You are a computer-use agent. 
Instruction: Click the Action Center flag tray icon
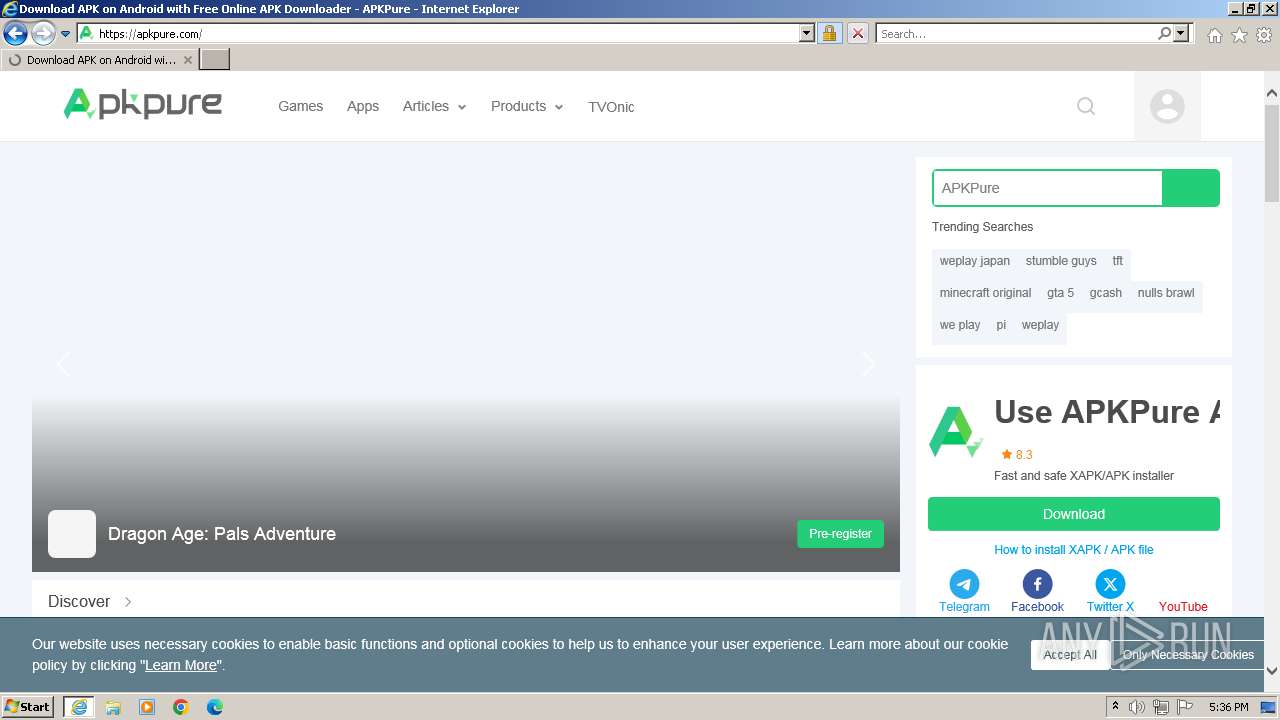coord(1185,707)
